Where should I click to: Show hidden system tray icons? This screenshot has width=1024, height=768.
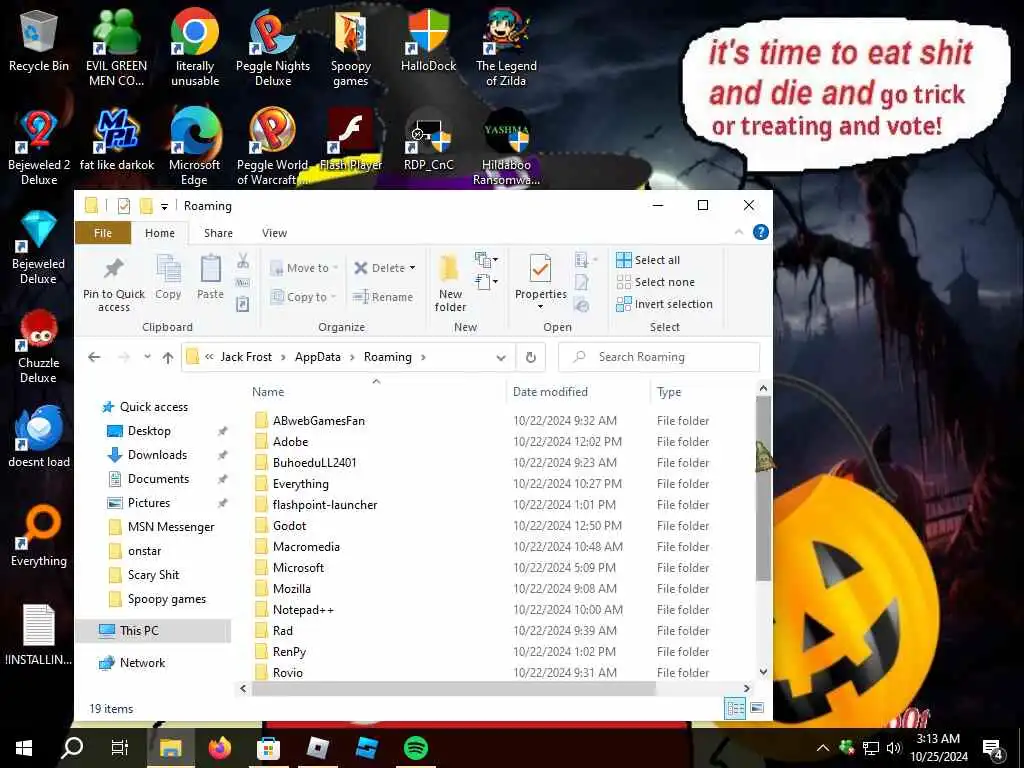(822, 748)
